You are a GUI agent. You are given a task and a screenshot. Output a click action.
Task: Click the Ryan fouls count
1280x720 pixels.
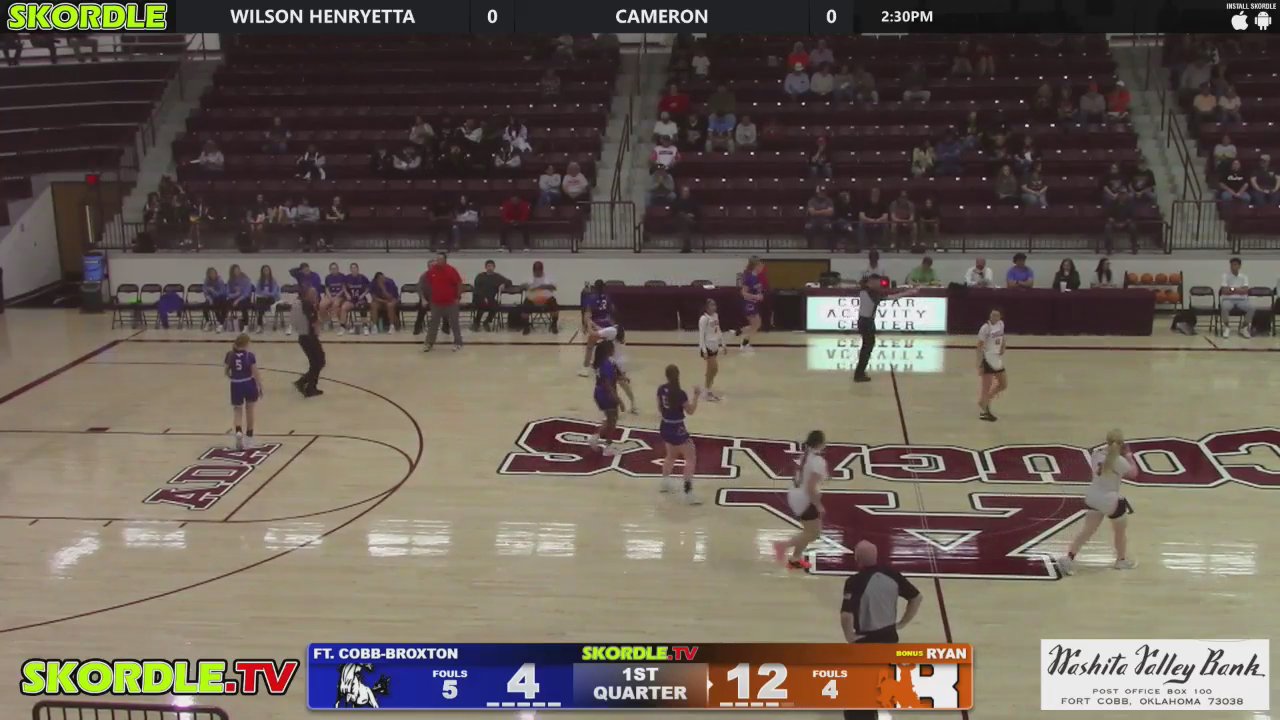click(x=830, y=689)
